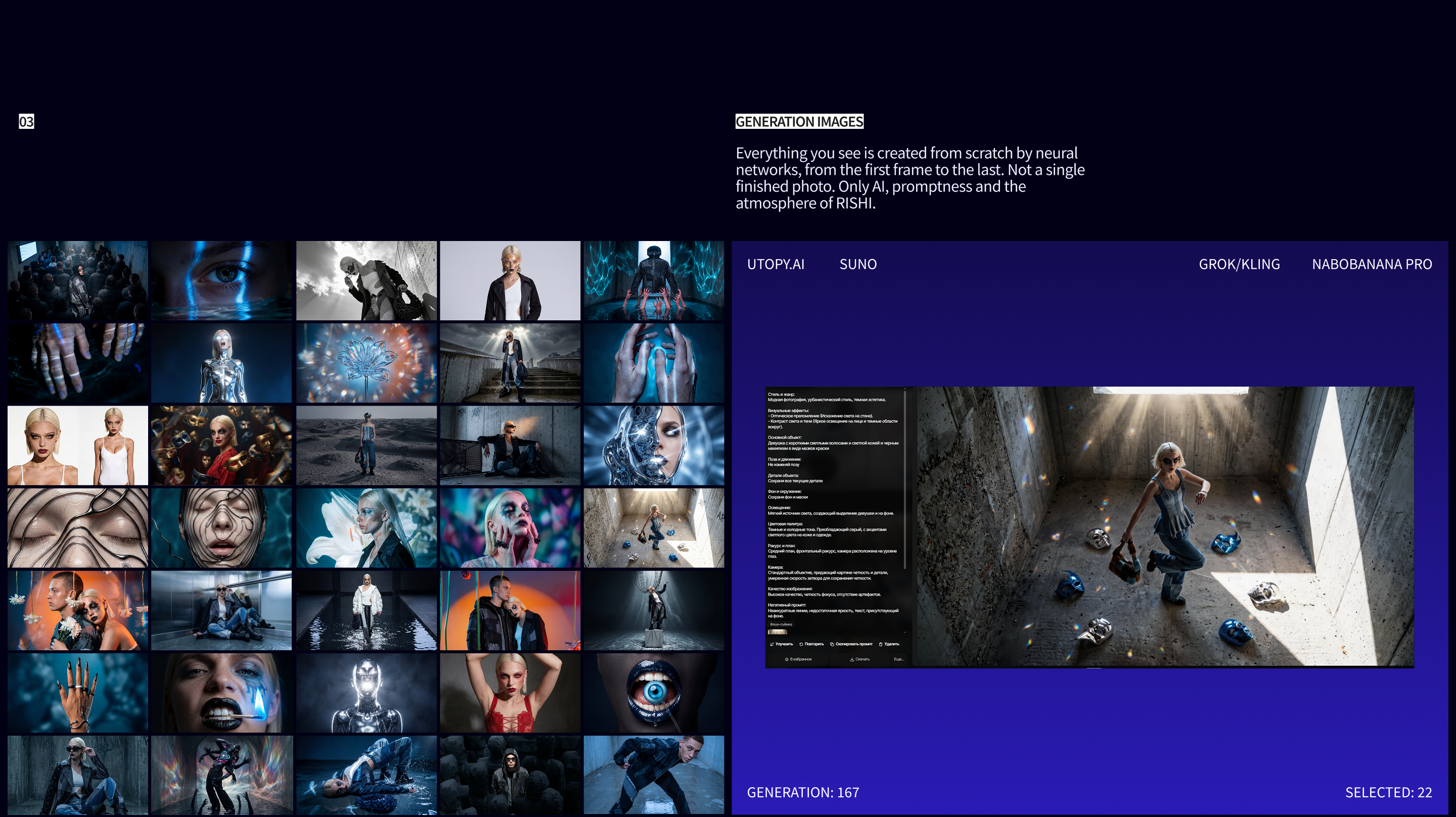
Task: Open the eyeball lollipop mouth thumbnail
Action: (x=655, y=693)
